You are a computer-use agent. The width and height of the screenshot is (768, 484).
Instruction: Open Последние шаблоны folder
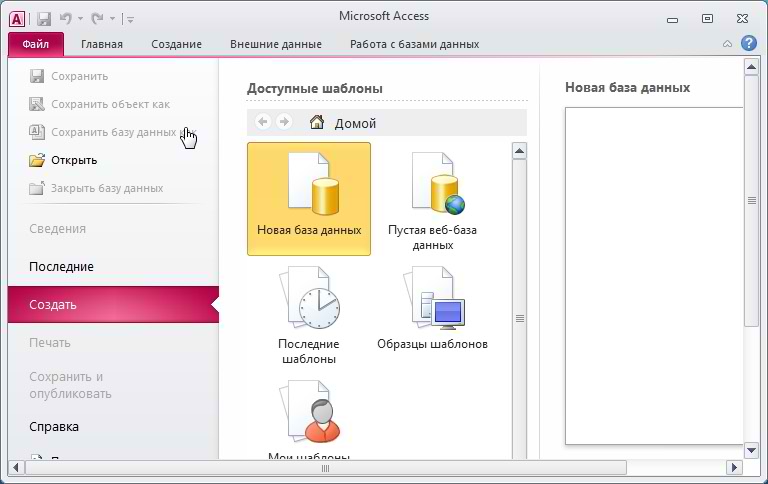click(x=309, y=315)
